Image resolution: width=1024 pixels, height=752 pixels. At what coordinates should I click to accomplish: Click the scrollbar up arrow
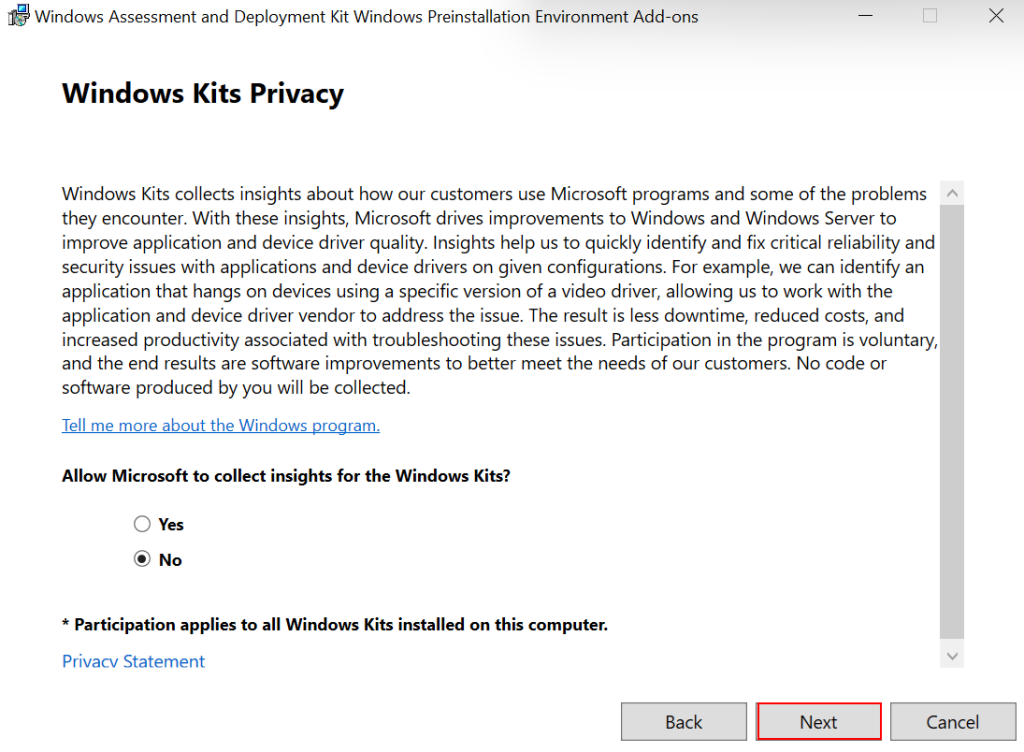click(x=952, y=193)
